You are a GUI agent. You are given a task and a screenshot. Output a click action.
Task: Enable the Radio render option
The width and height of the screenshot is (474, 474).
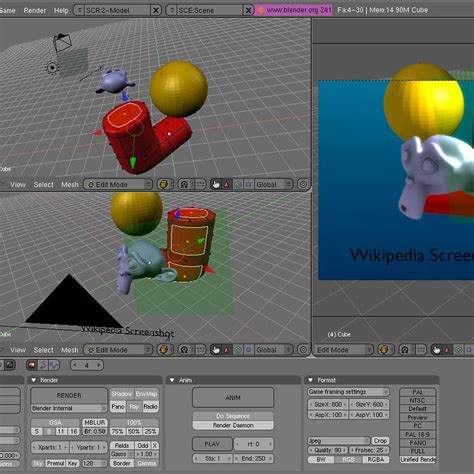pyautogui.click(x=150, y=407)
